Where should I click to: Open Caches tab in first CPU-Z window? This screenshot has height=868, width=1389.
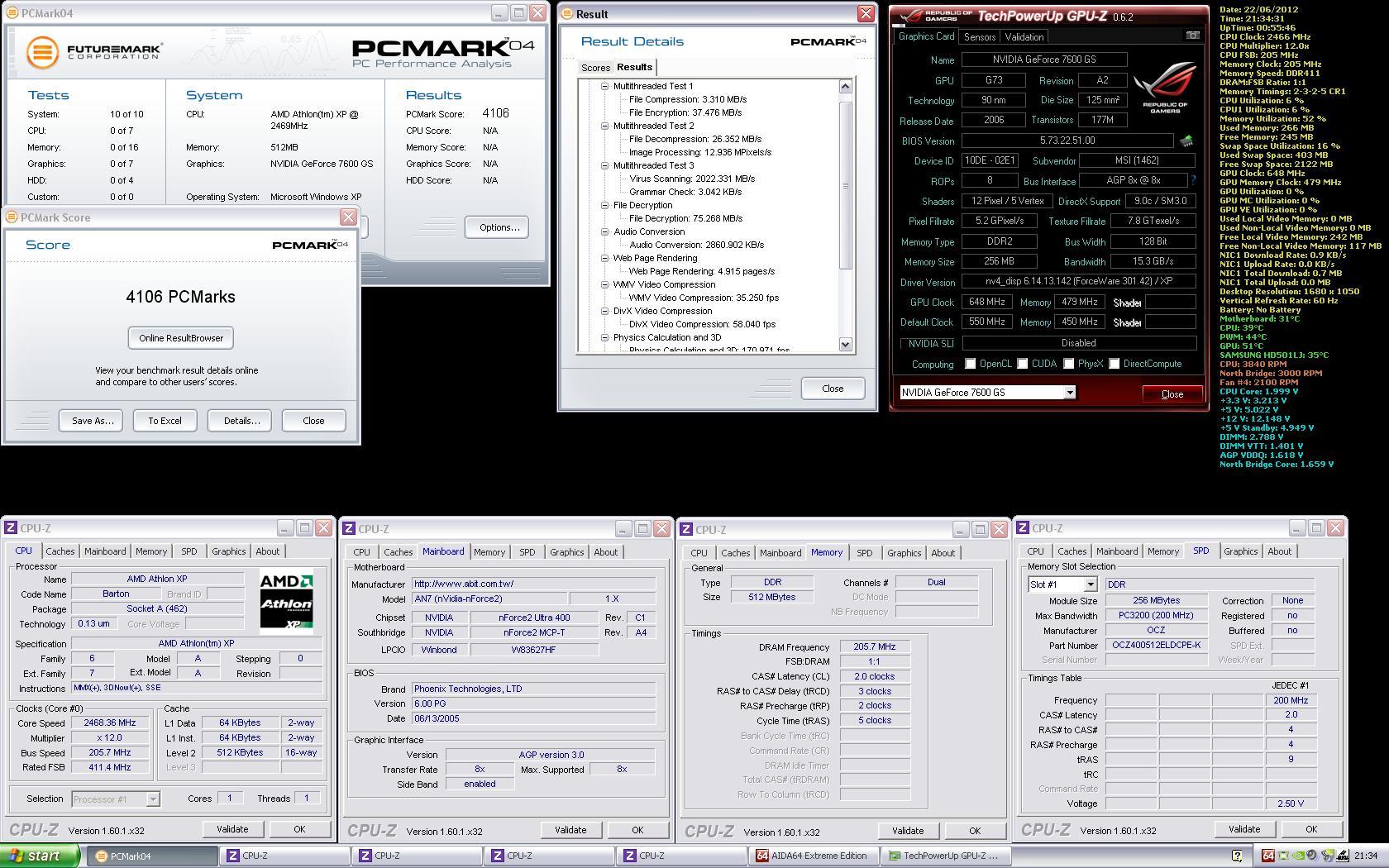coord(60,551)
